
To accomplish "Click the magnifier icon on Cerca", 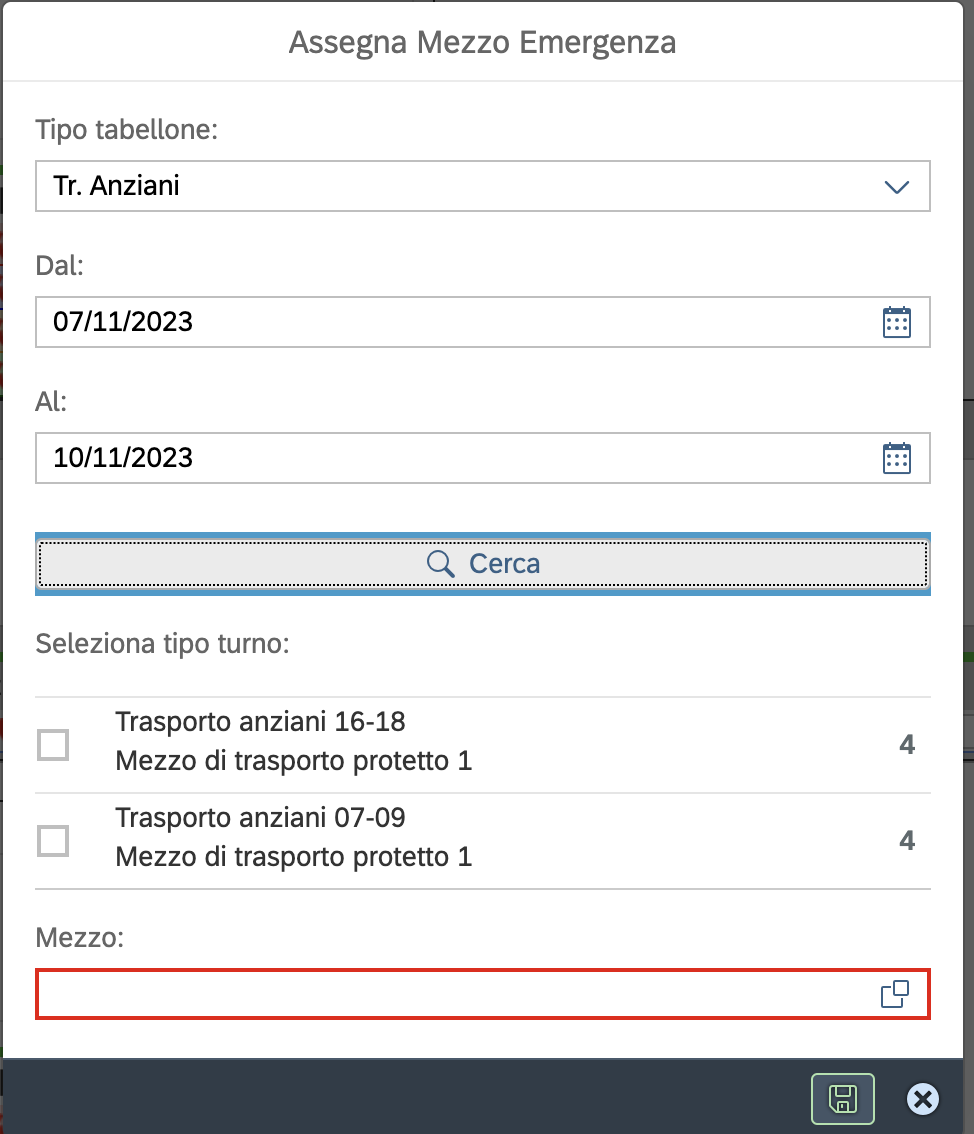I will [x=441, y=564].
